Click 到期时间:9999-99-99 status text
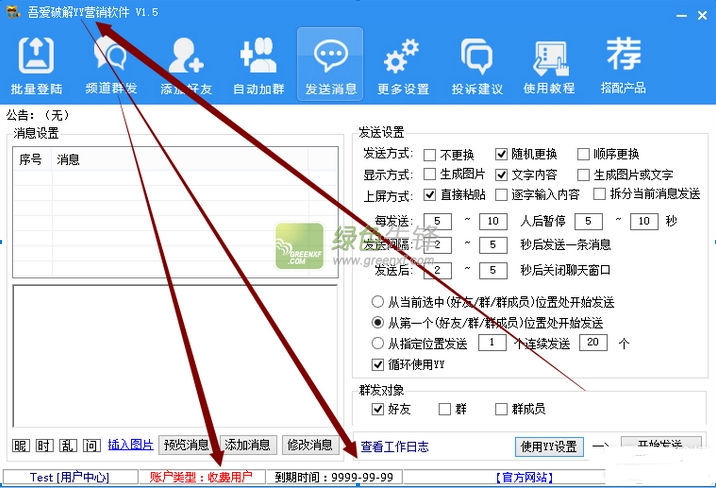Screen dimensions: 716x488 [x=334, y=477]
